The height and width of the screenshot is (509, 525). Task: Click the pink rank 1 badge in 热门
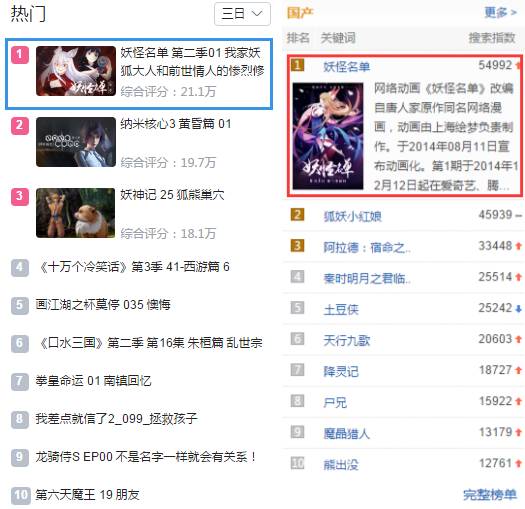(x=20, y=55)
